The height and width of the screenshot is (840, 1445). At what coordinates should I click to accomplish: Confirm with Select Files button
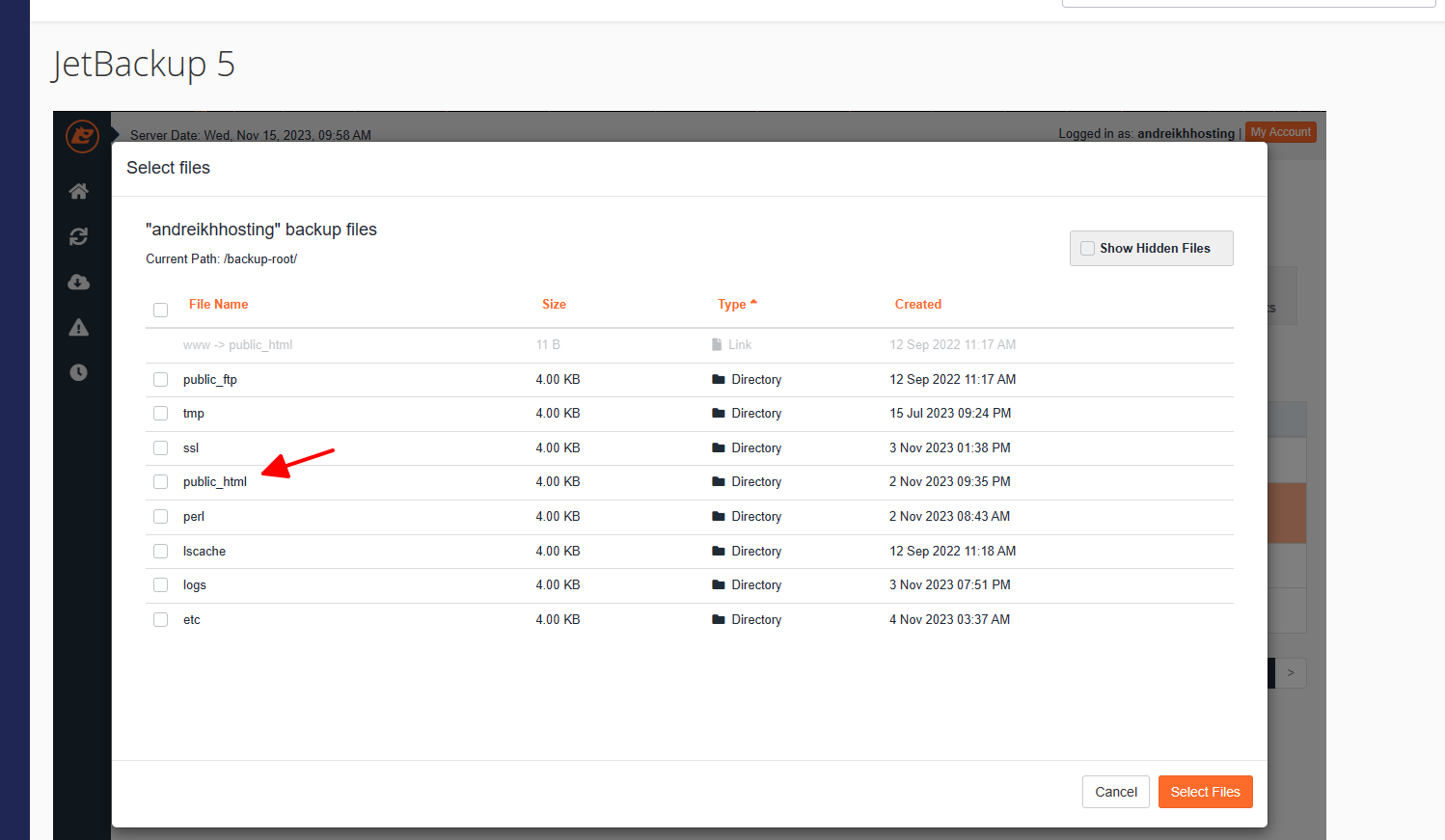pyautogui.click(x=1206, y=792)
